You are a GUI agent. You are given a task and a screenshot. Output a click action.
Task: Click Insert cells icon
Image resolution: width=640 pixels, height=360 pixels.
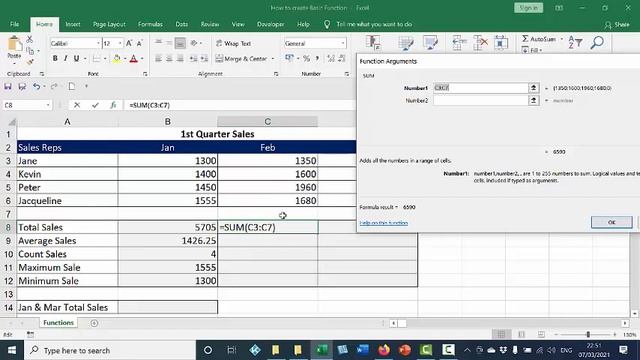coord(460,42)
